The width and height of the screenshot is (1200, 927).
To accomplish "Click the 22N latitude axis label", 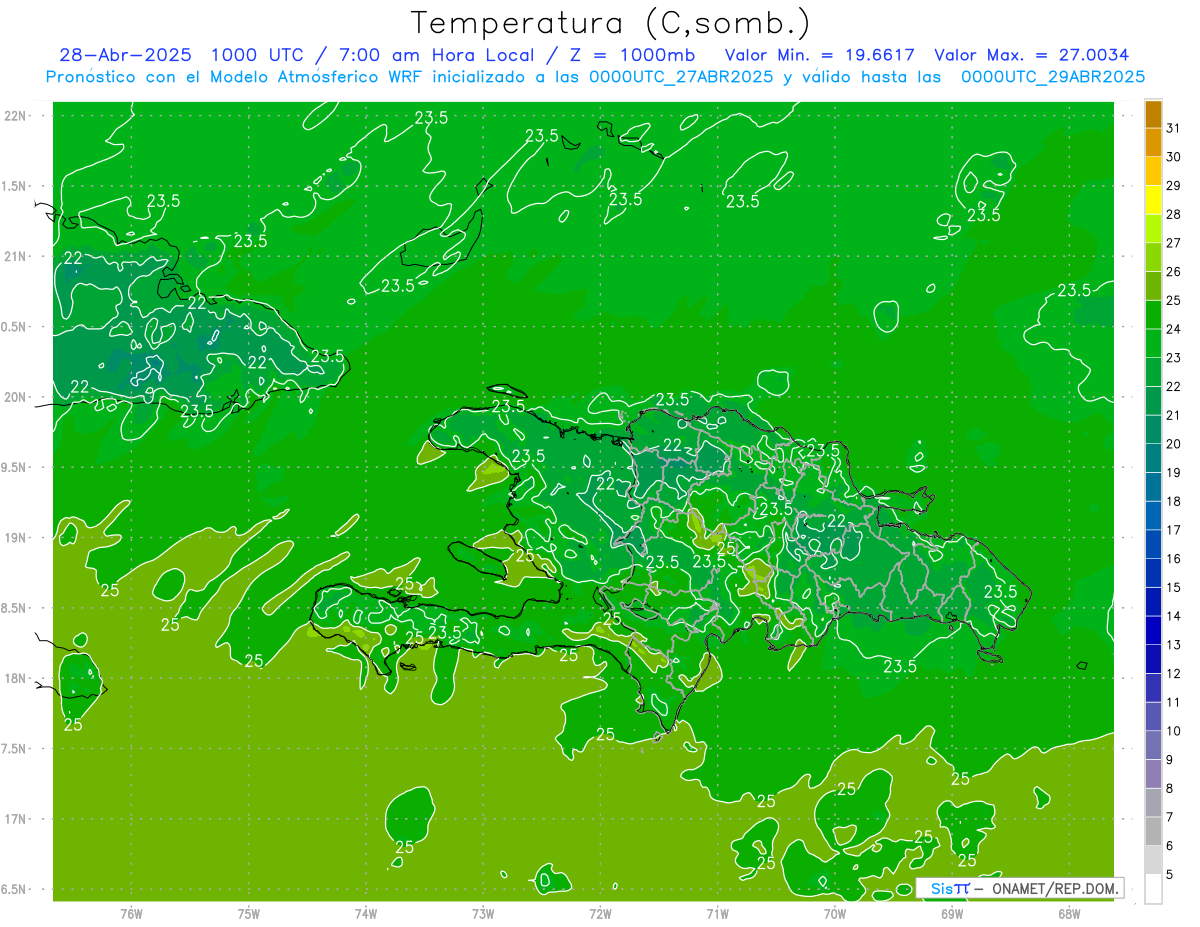I will pyautogui.click(x=15, y=116).
